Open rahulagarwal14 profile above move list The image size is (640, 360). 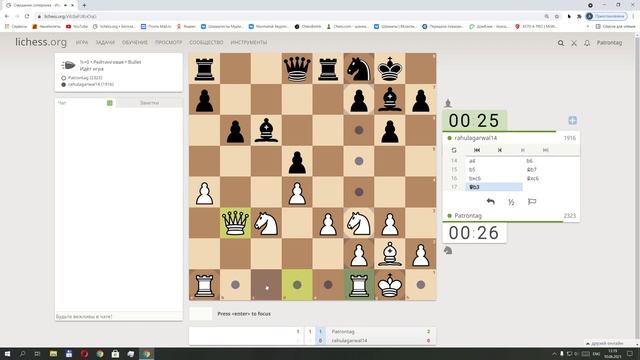(476, 138)
